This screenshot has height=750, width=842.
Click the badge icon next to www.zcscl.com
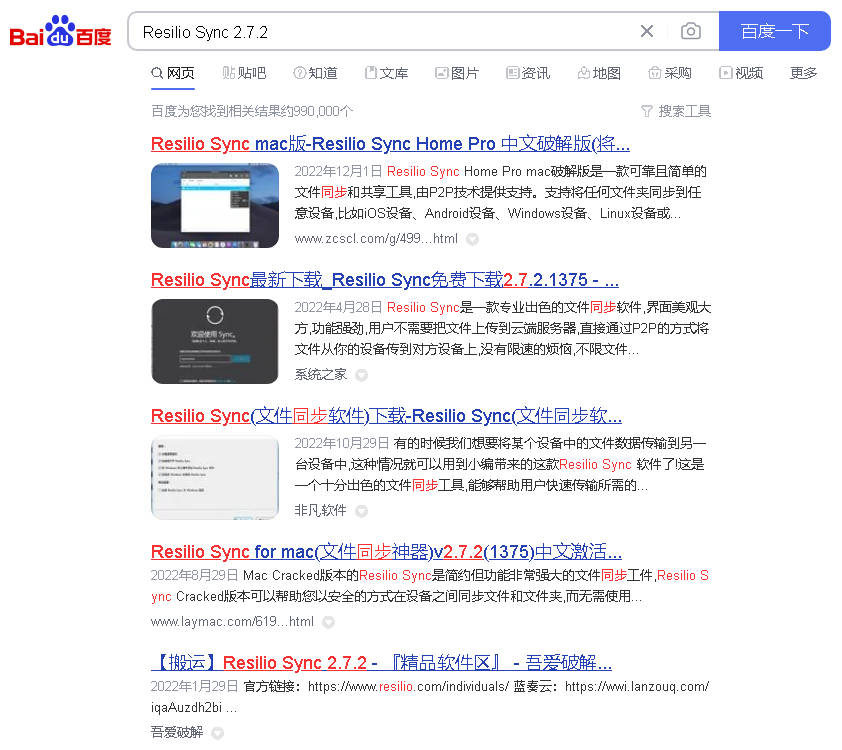pos(472,239)
